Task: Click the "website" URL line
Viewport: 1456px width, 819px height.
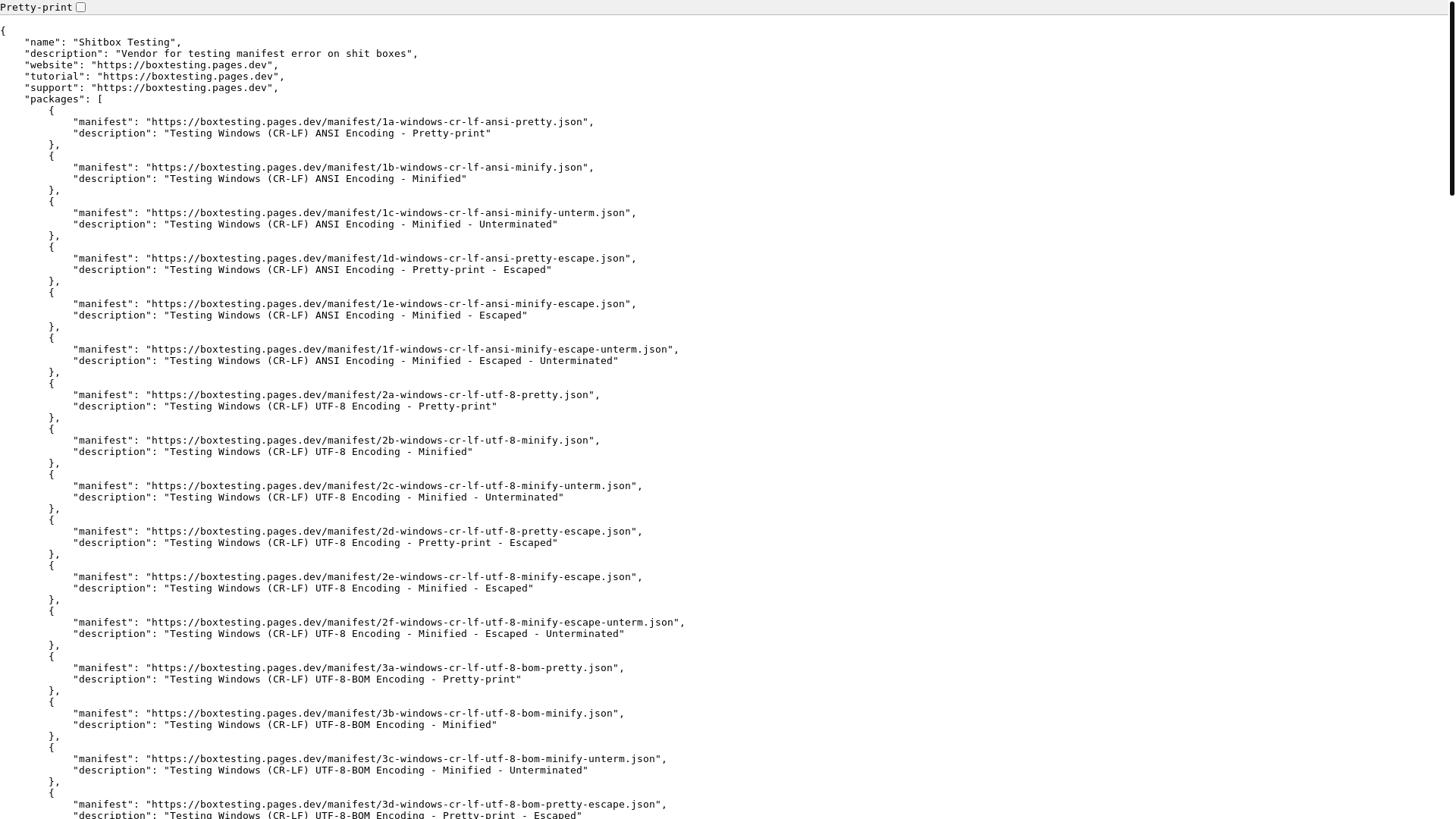Action: pos(152,65)
